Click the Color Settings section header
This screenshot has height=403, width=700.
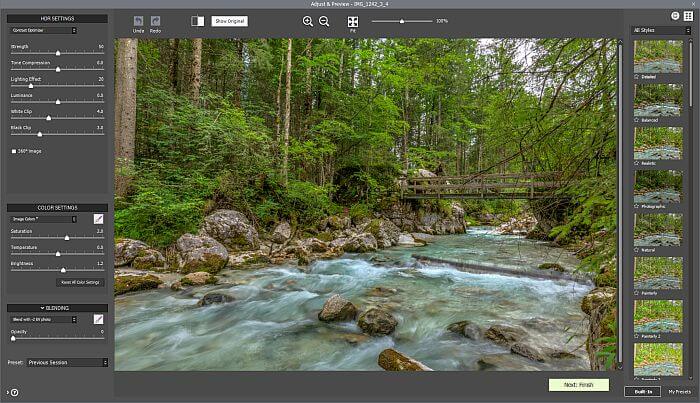(57, 208)
